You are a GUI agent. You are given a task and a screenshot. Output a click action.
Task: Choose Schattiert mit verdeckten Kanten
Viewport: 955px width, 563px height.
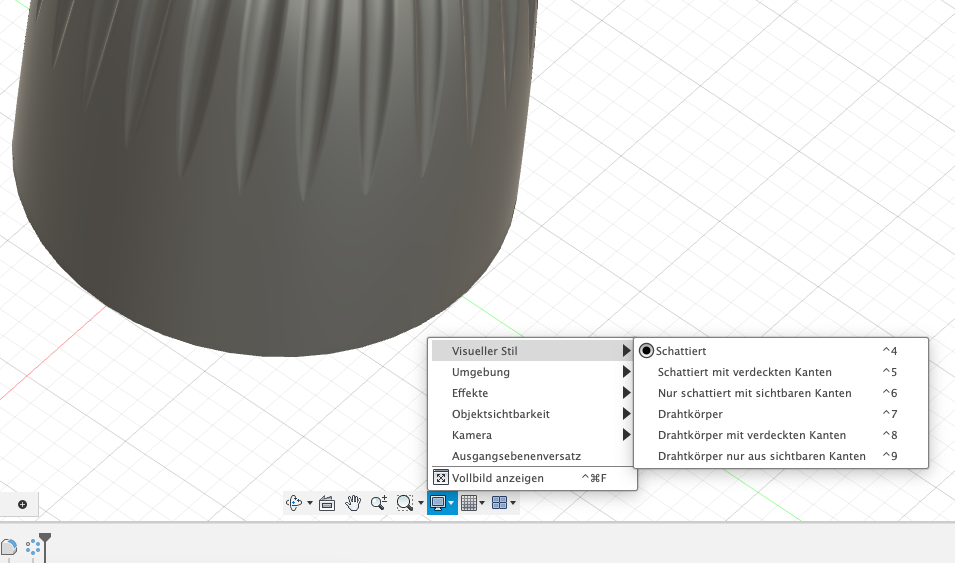[744, 372]
